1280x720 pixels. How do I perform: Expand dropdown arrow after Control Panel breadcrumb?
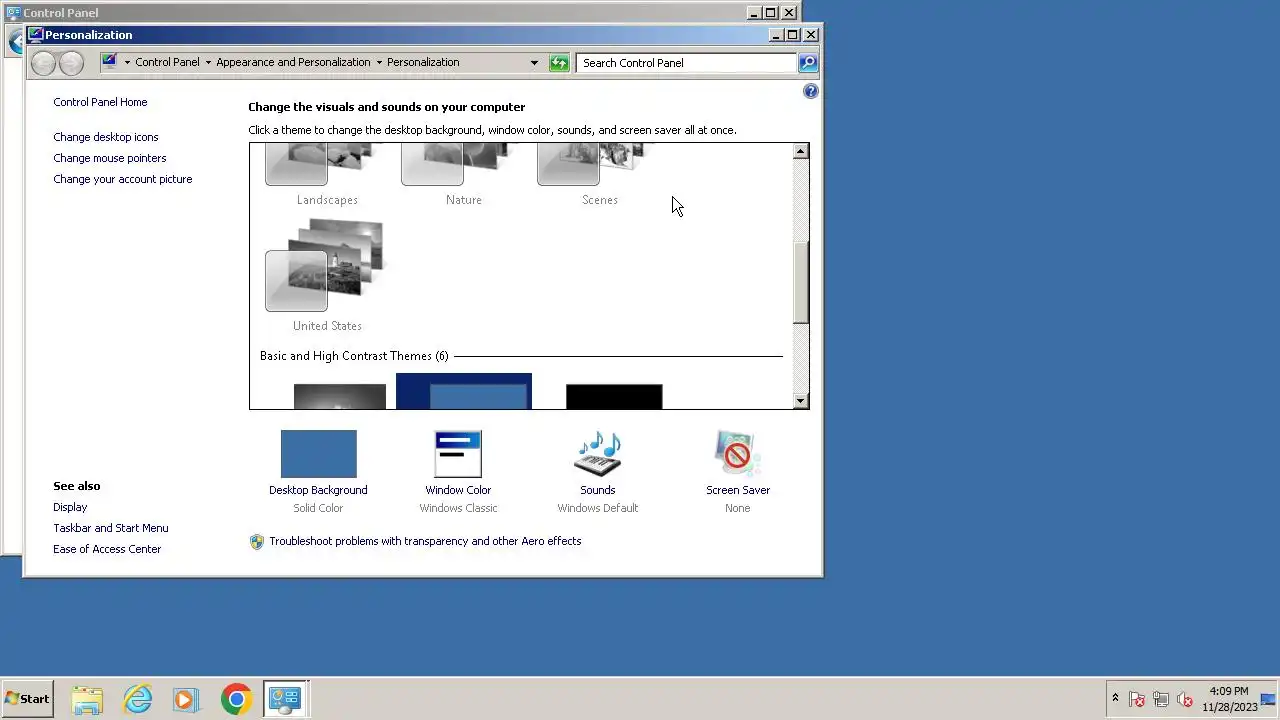(x=208, y=63)
